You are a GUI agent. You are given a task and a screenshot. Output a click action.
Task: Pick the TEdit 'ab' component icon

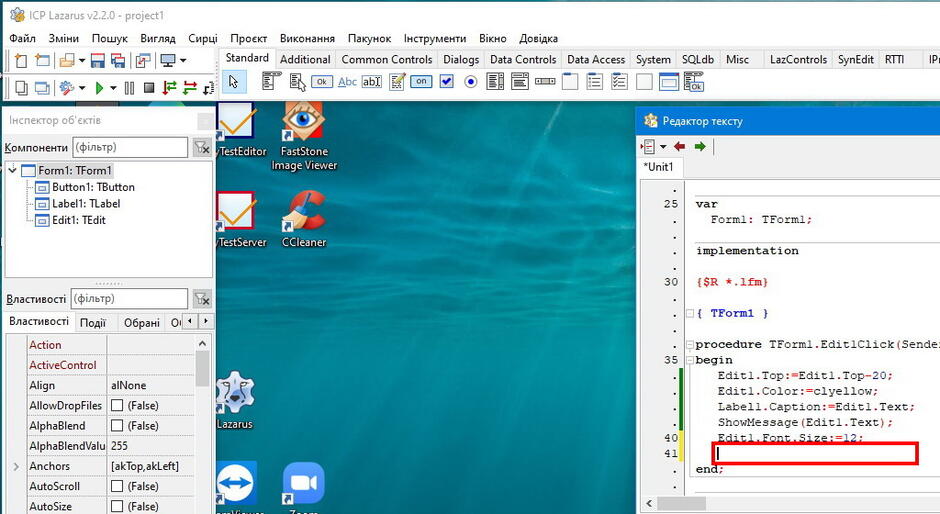[x=372, y=82]
